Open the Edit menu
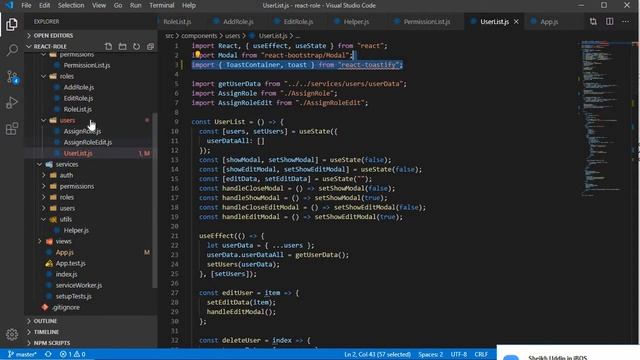Image resolution: width=640 pixels, height=360 pixels. [x=44, y=5]
